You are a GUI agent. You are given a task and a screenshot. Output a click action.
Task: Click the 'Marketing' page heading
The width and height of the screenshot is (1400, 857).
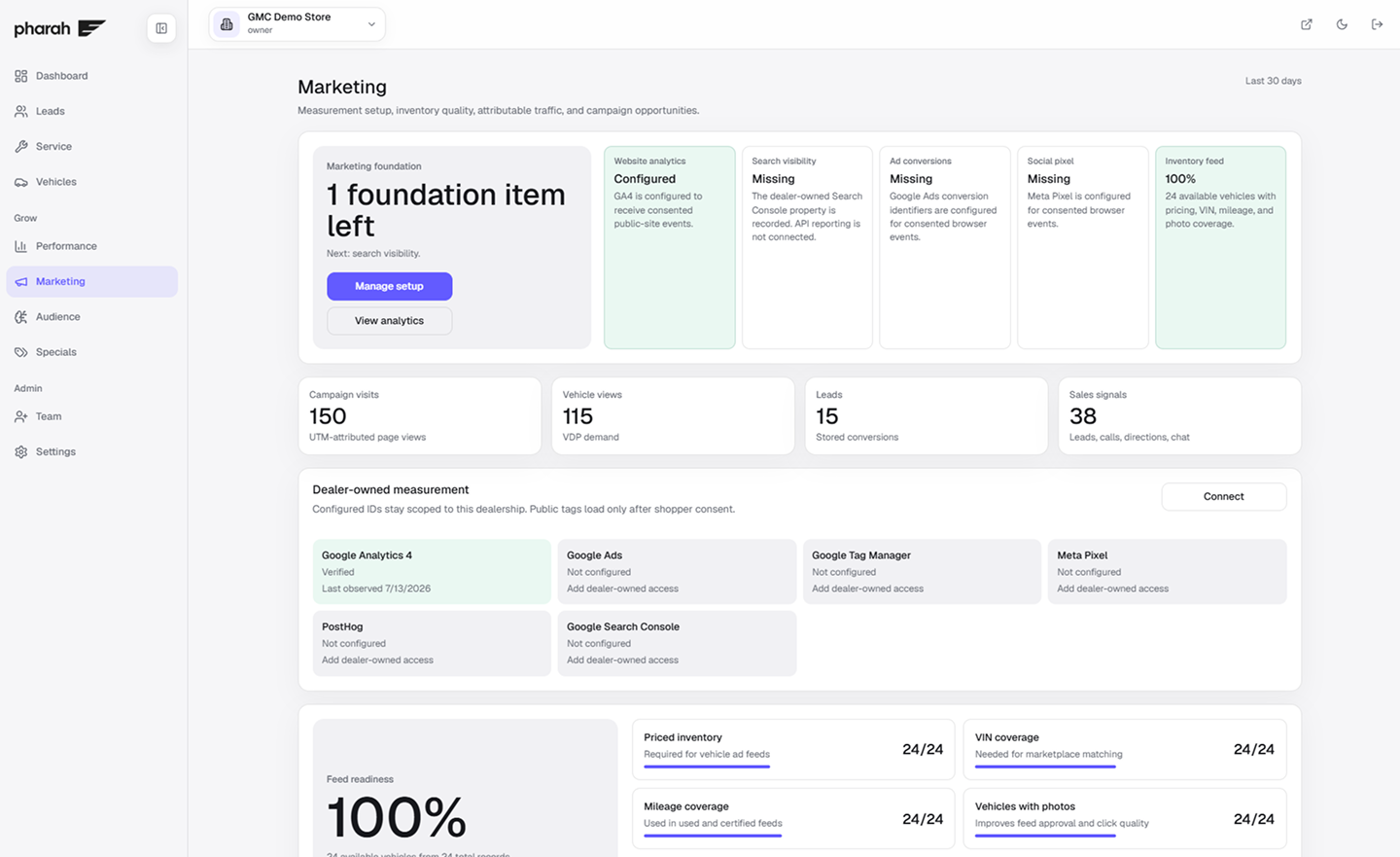point(342,87)
